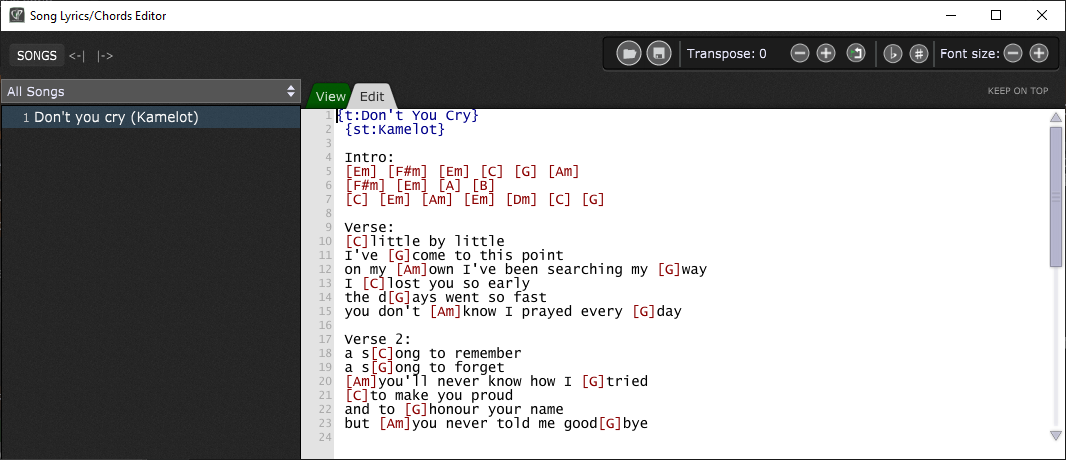This screenshot has width=1066, height=461.
Task: Click 'honour your name' lyric
Action: point(496,409)
